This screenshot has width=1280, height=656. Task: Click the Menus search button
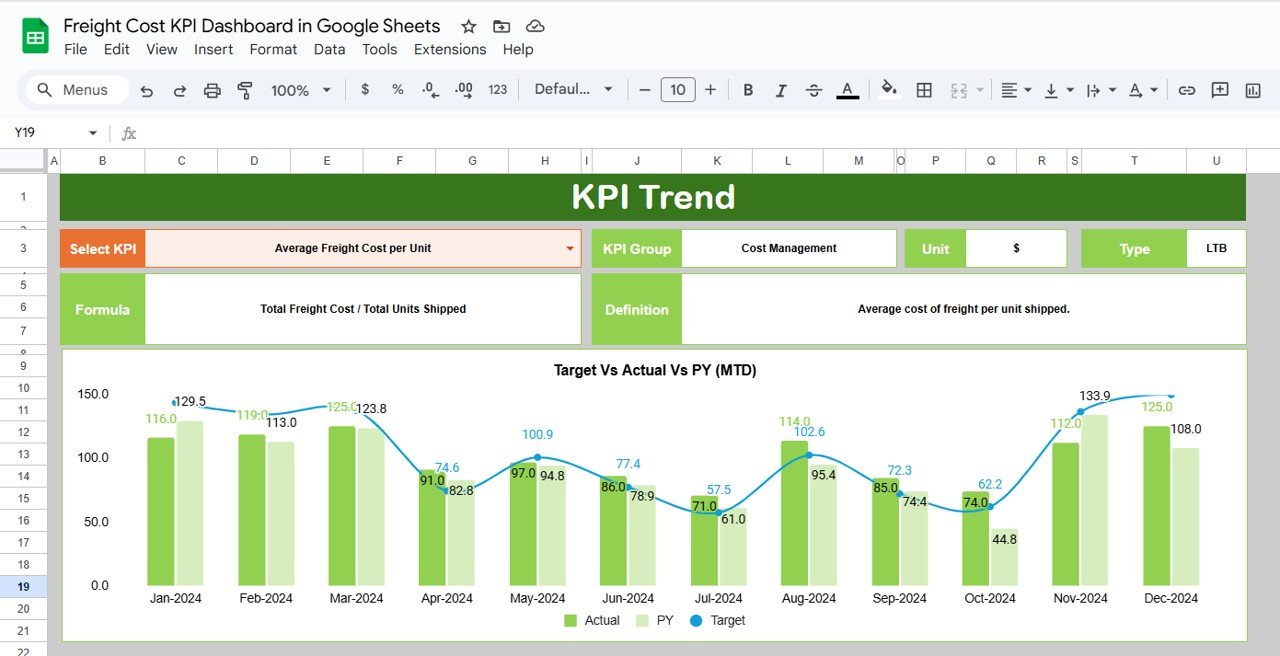pos(75,89)
